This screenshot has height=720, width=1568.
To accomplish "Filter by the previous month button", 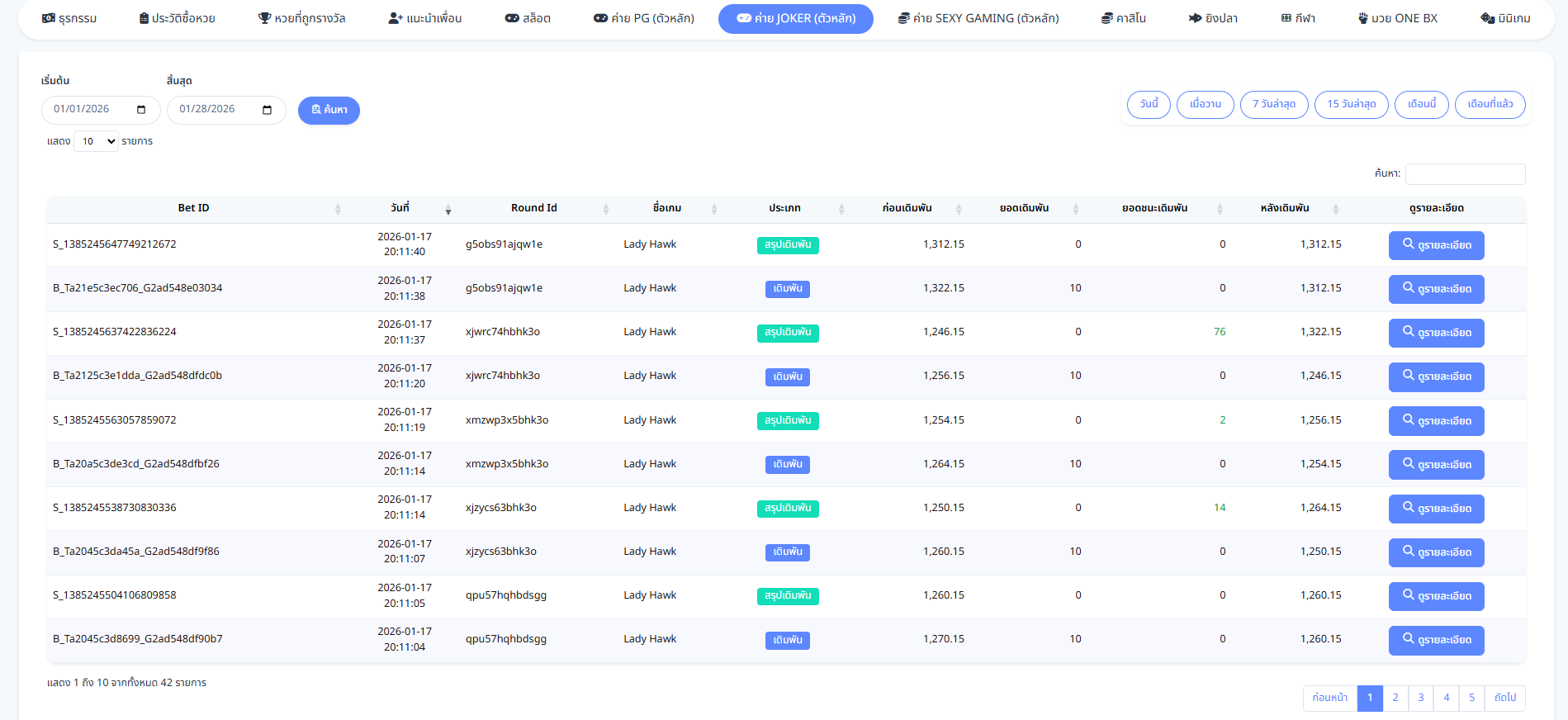I will pos(1490,105).
